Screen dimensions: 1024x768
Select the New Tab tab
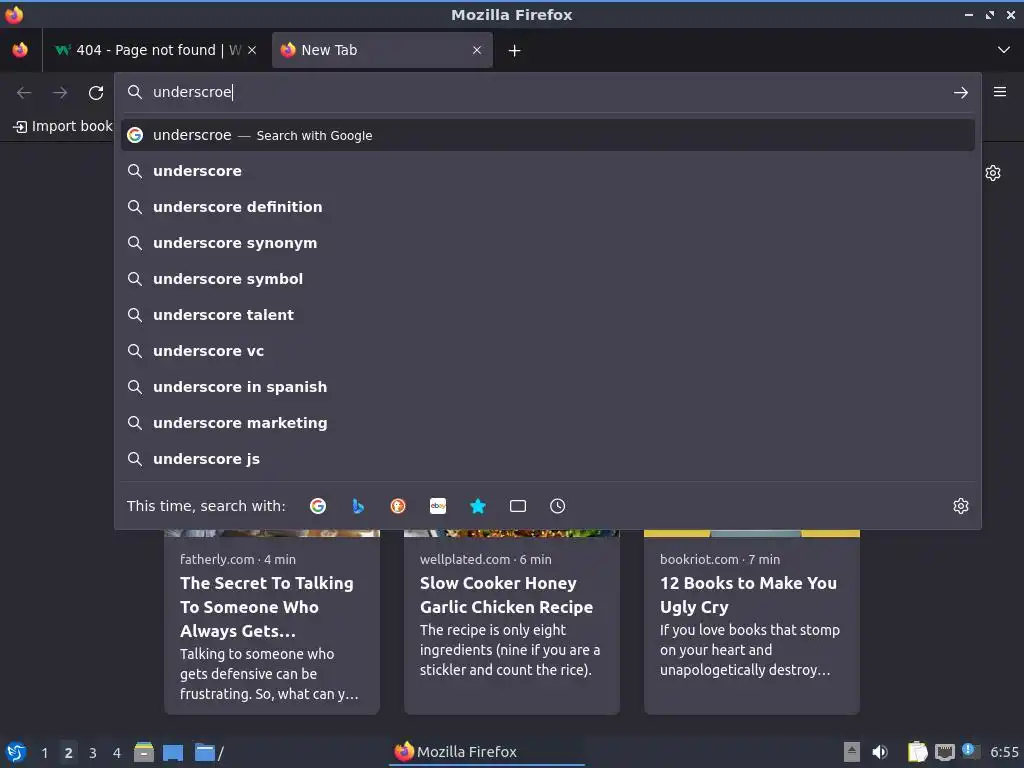coord(382,50)
